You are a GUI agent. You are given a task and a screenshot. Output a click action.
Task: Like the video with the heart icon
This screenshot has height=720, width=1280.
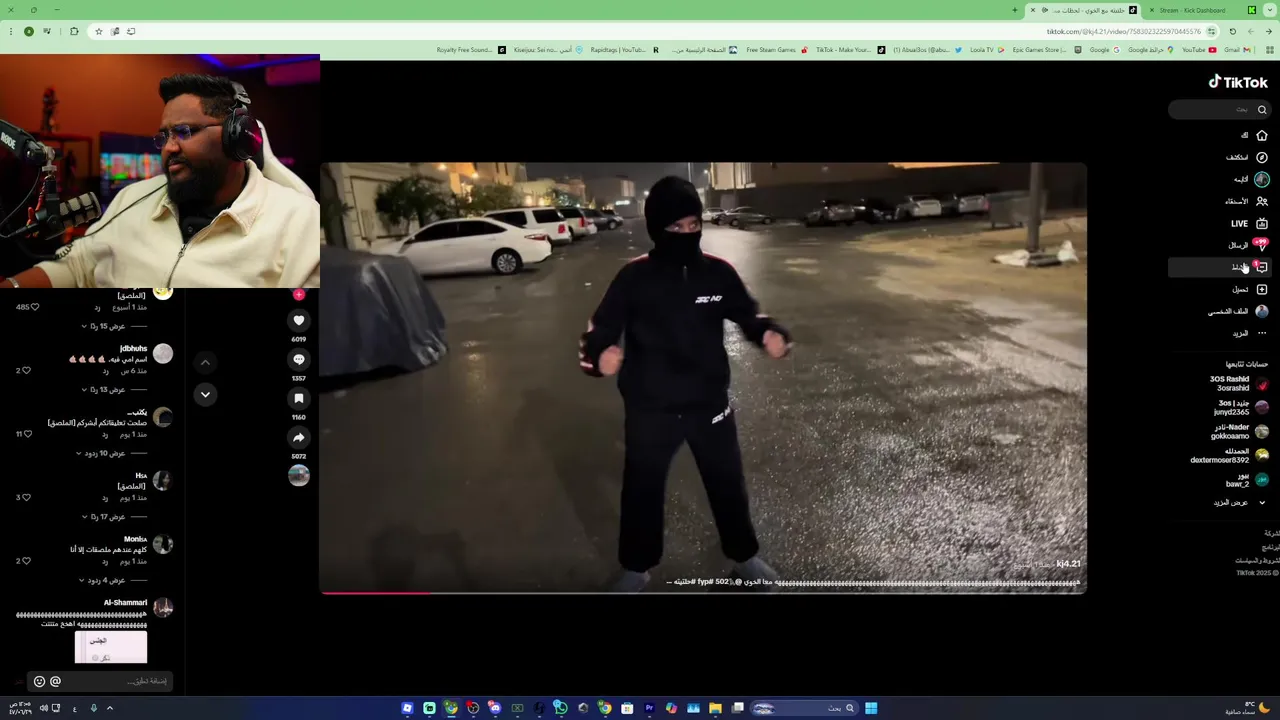[298, 320]
